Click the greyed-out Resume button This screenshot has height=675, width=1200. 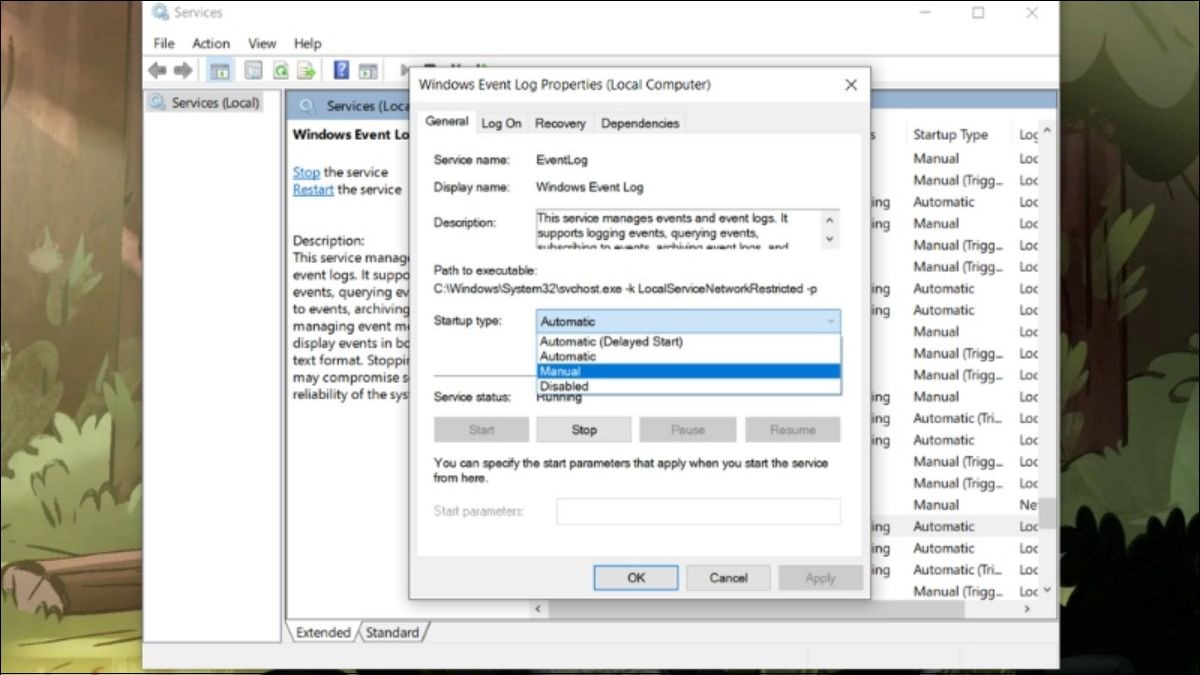pos(793,430)
